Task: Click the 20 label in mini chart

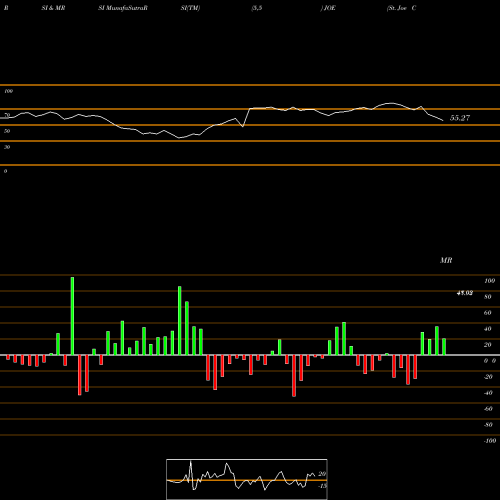Action: coord(322,474)
